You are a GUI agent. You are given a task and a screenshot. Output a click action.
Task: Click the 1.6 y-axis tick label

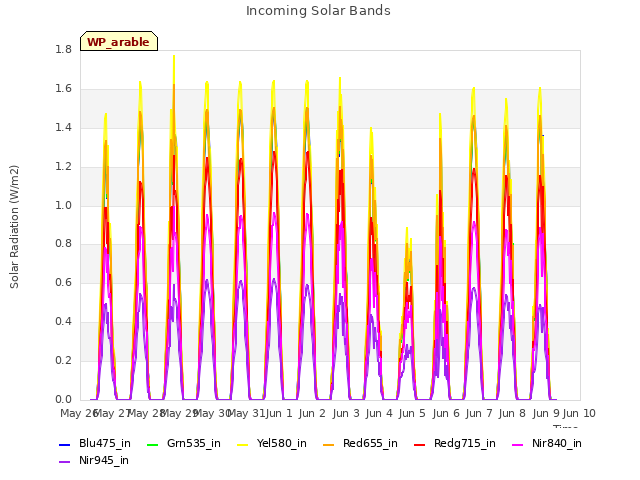point(63,89)
